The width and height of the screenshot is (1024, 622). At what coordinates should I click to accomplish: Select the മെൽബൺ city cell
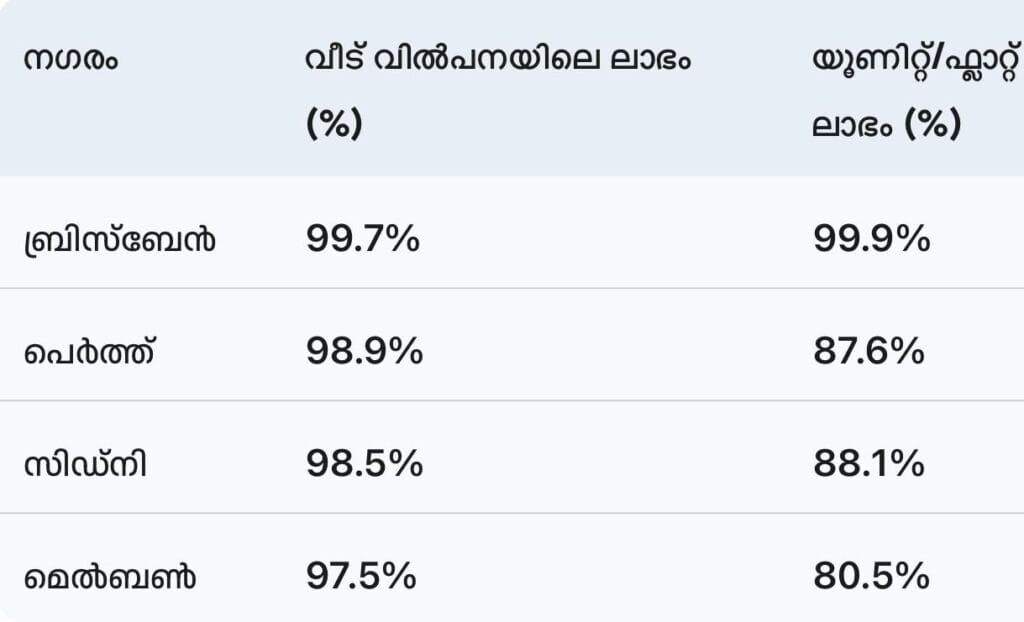click(110, 576)
